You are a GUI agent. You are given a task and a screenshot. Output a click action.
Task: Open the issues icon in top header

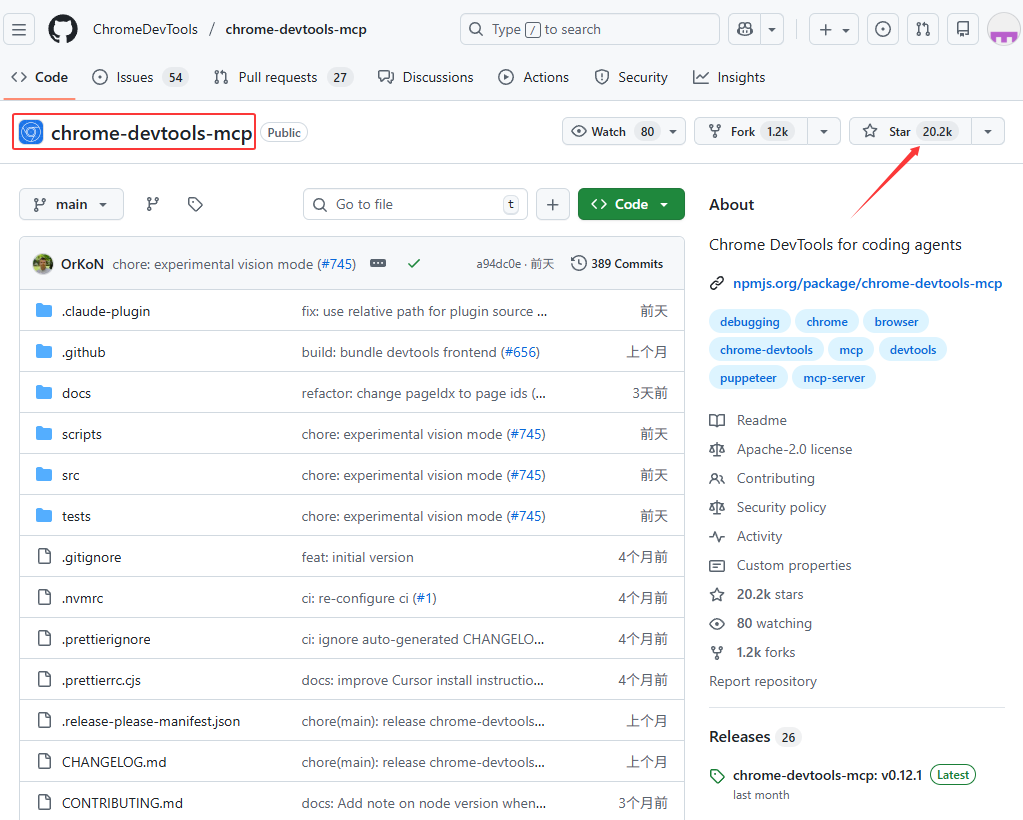pos(882,29)
